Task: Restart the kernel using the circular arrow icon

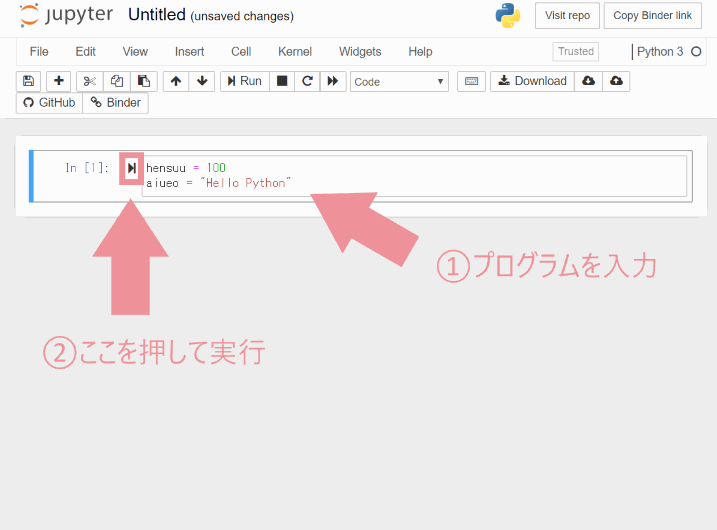Action: pyautogui.click(x=308, y=81)
